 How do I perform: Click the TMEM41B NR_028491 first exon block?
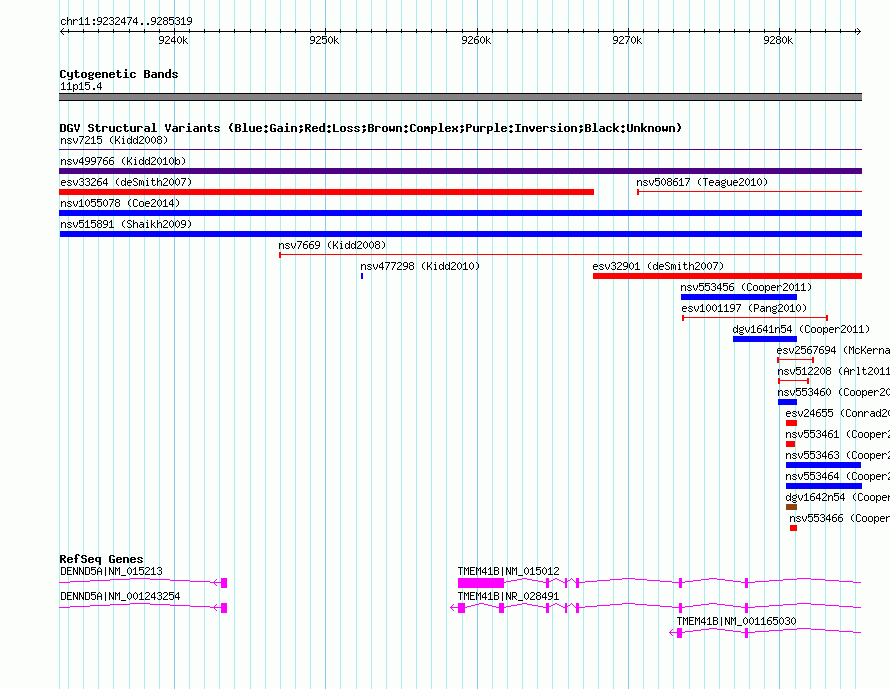pyautogui.click(x=461, y=608)
